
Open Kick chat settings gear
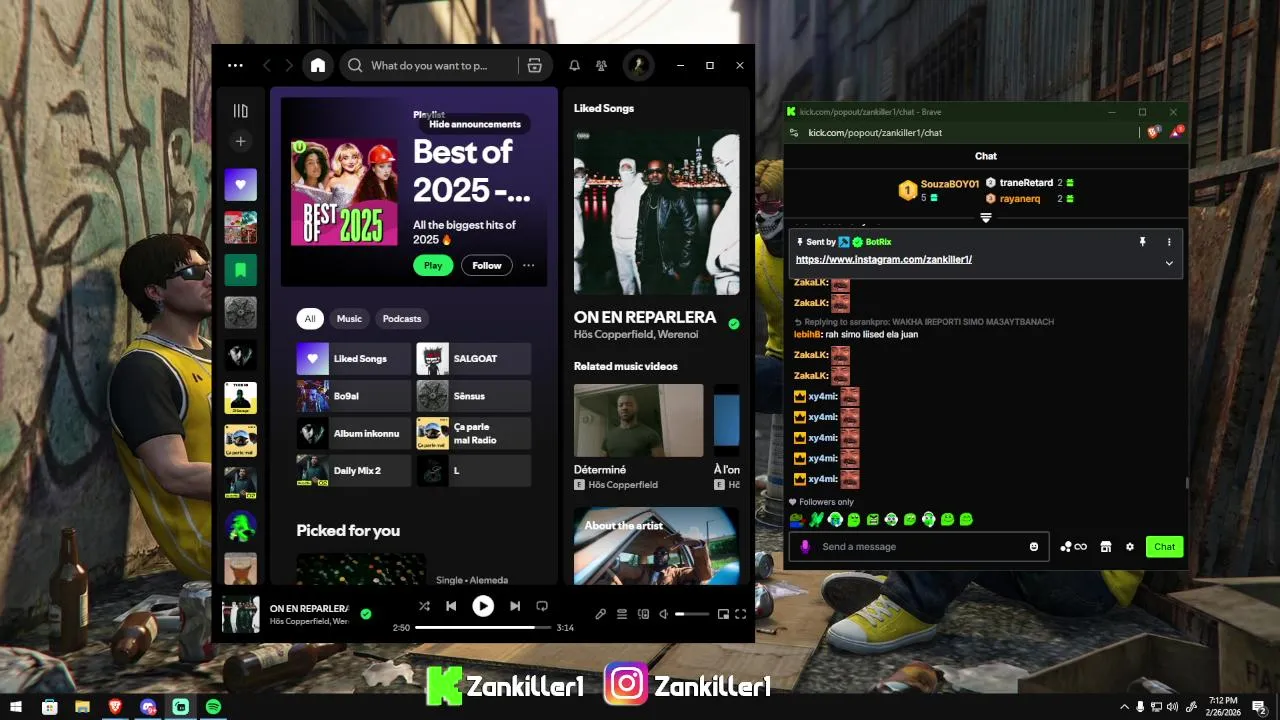[1130, 546]
